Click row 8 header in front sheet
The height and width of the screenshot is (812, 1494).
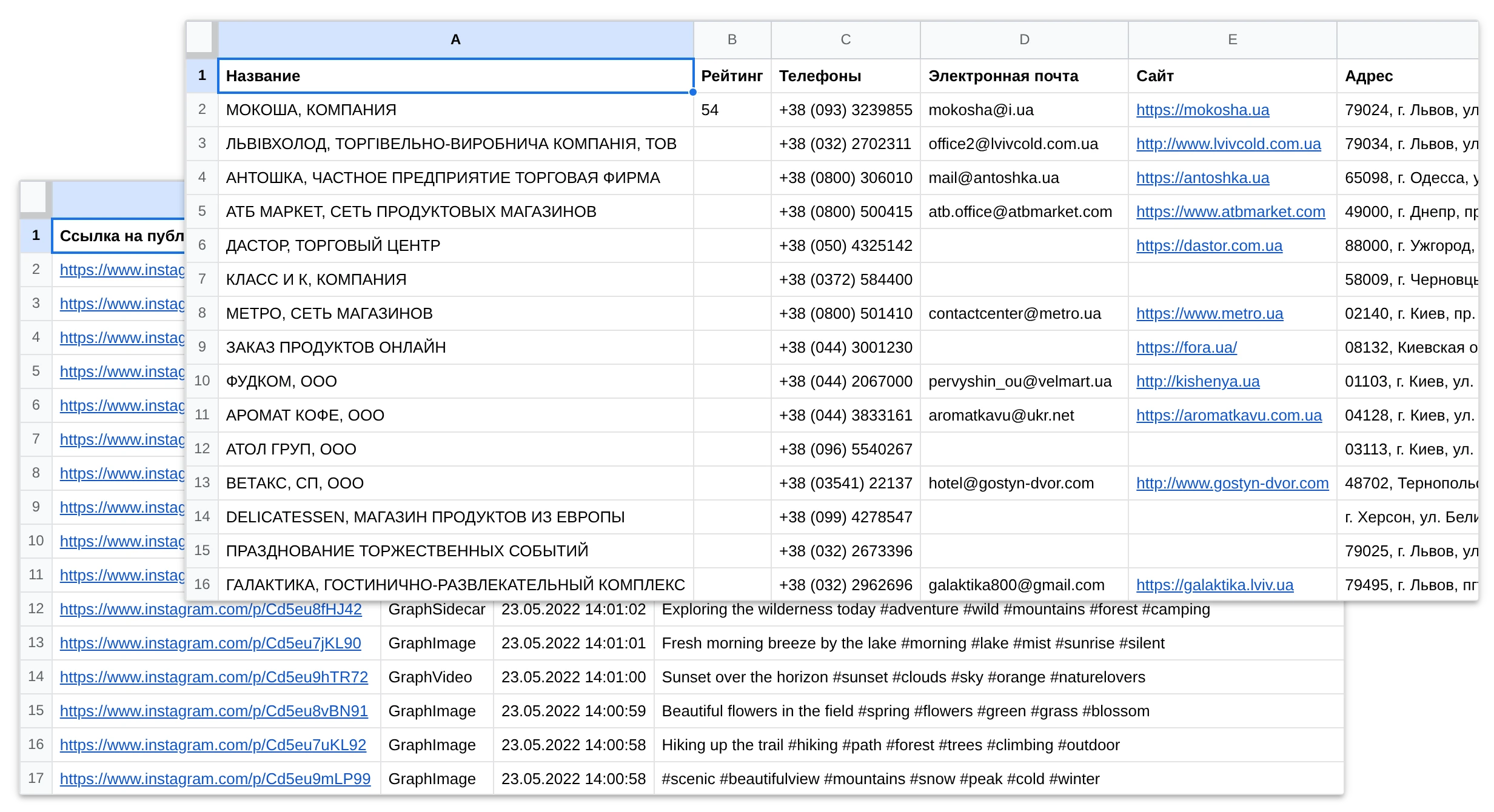click(x=202, y=313)
